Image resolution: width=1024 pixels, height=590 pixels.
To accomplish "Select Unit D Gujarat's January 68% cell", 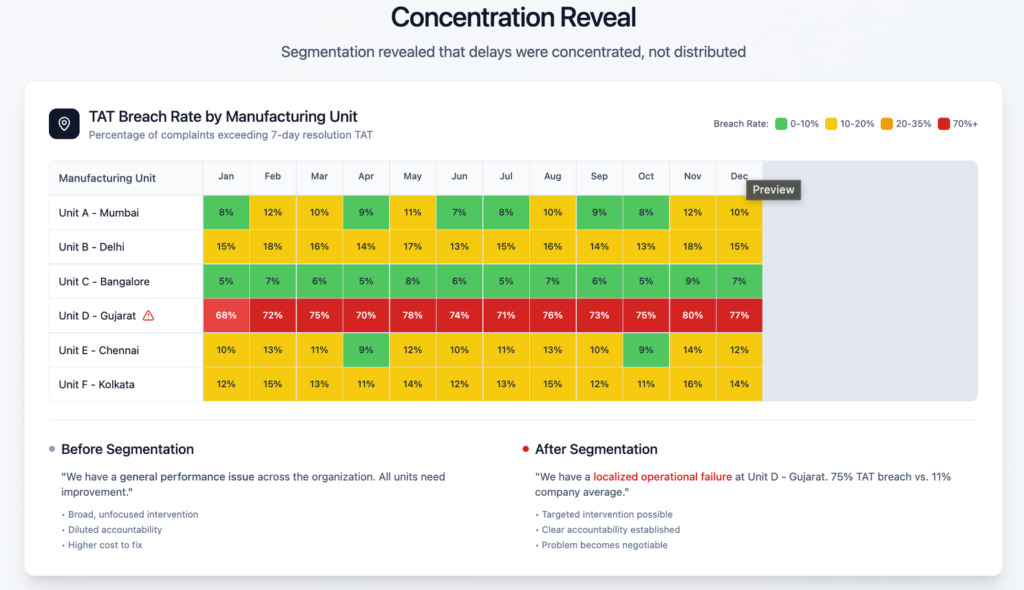I will pyautogui.click(x=226, y=316).
